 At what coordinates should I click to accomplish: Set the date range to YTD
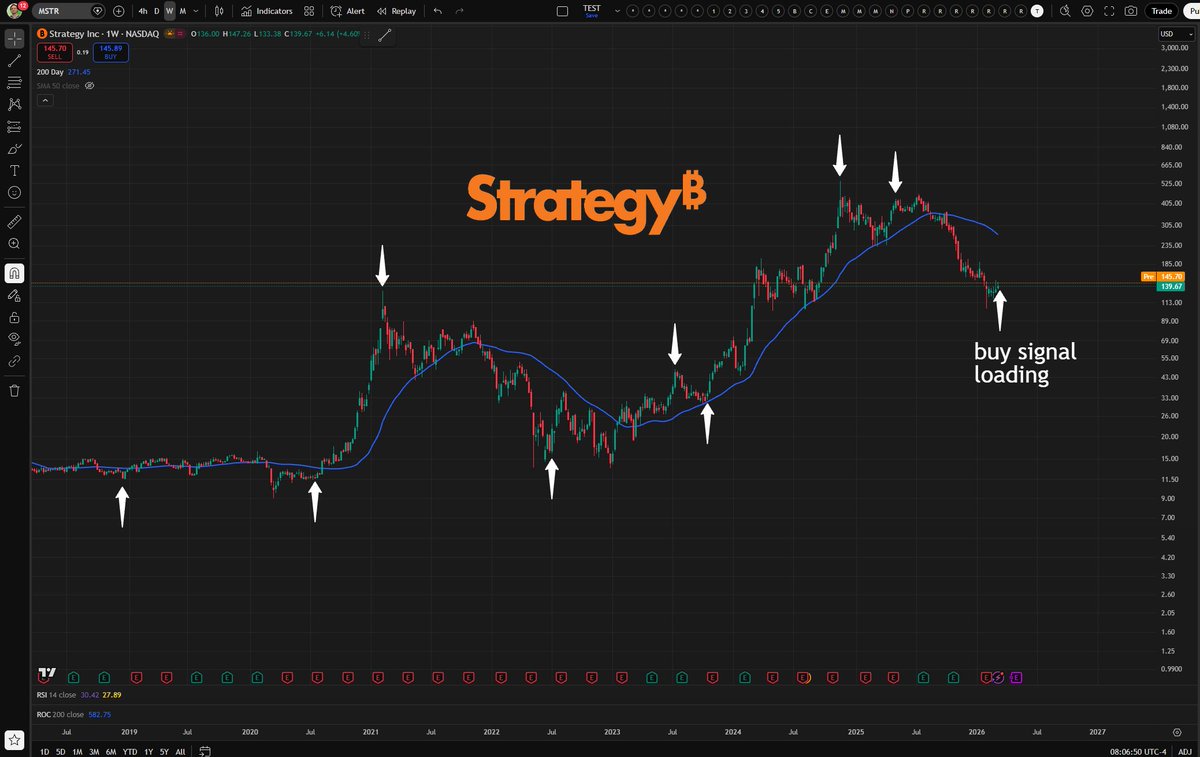pyautogui.click(x=130, y=751)
